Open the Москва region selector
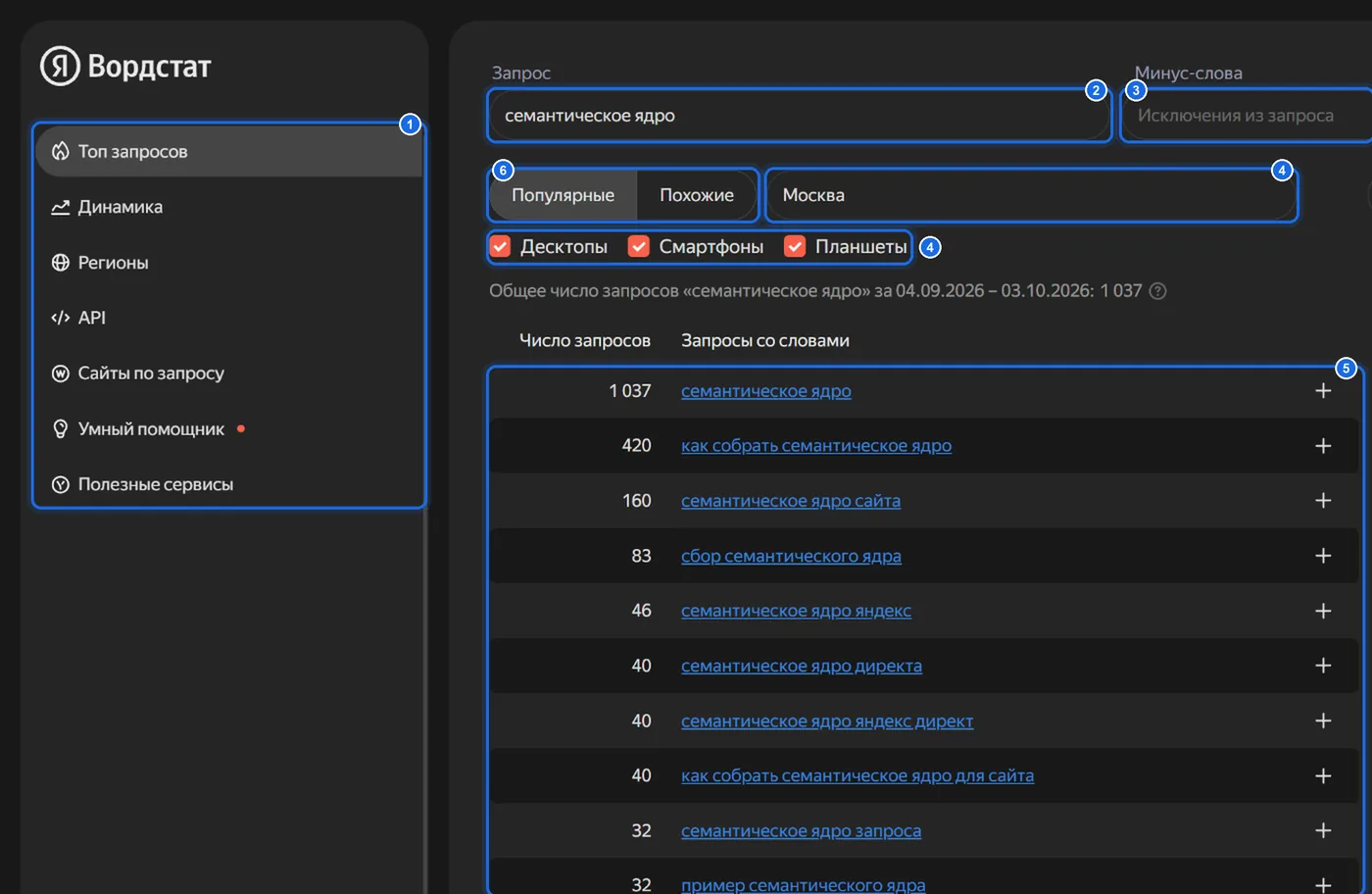The image size is (1372, 894). (1031, 195)
